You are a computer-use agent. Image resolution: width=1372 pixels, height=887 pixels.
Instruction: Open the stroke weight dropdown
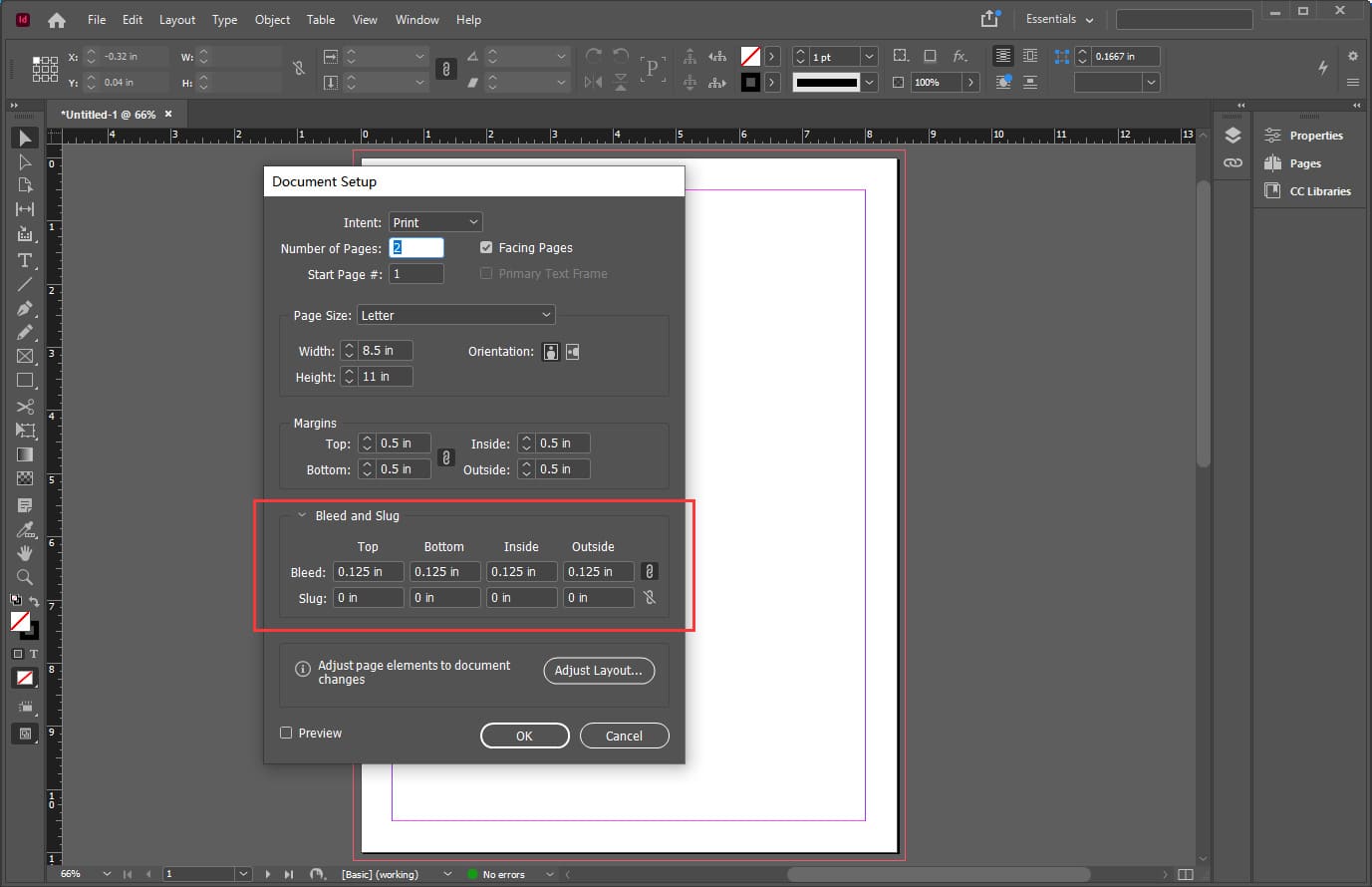pos(869,57)
